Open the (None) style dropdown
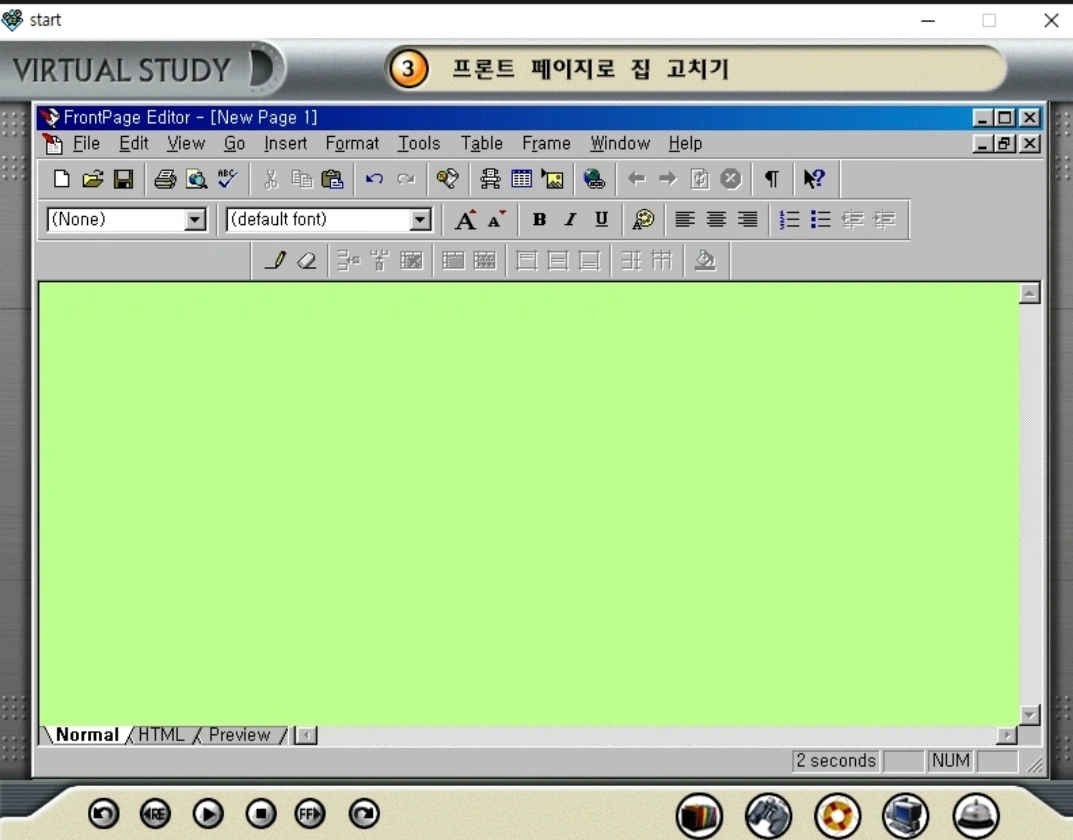 coord(195,220)
